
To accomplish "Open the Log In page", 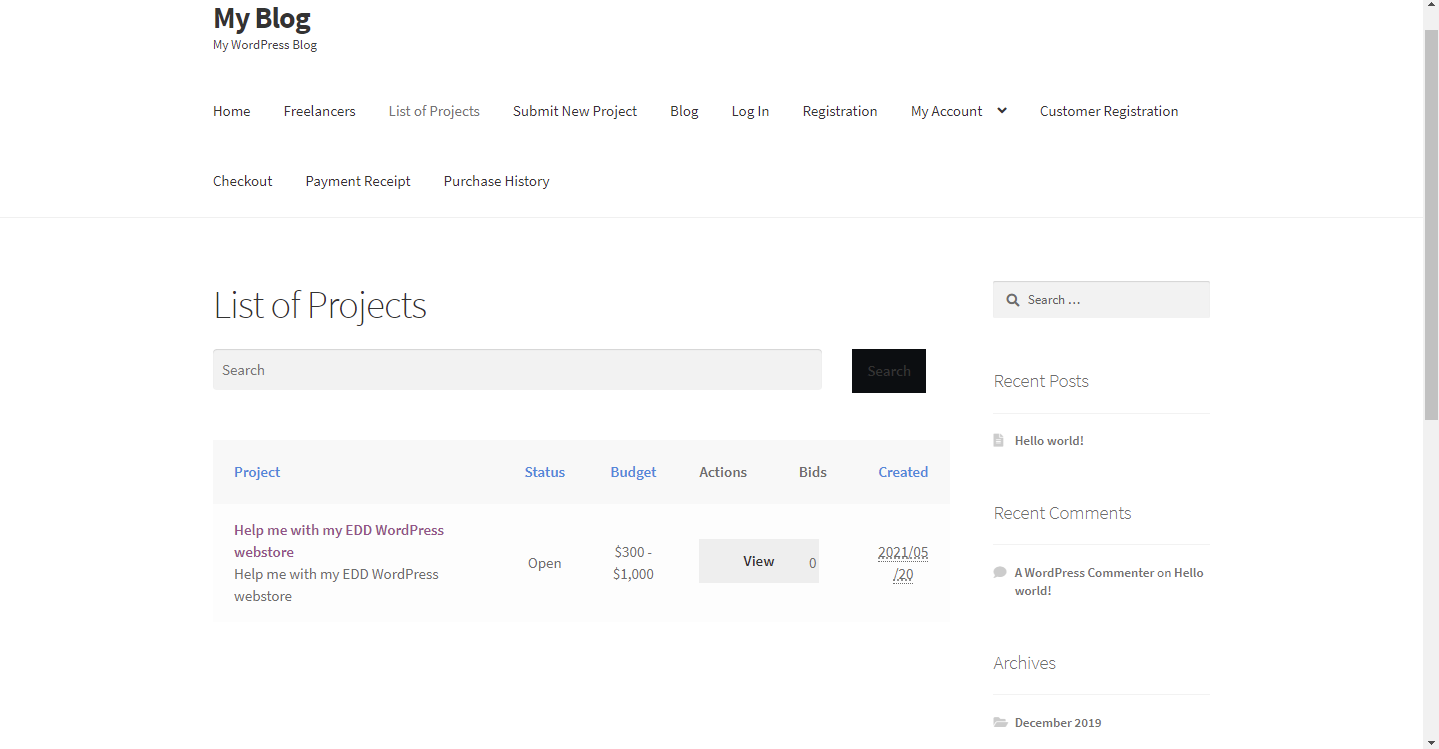I will pos(750,111).
